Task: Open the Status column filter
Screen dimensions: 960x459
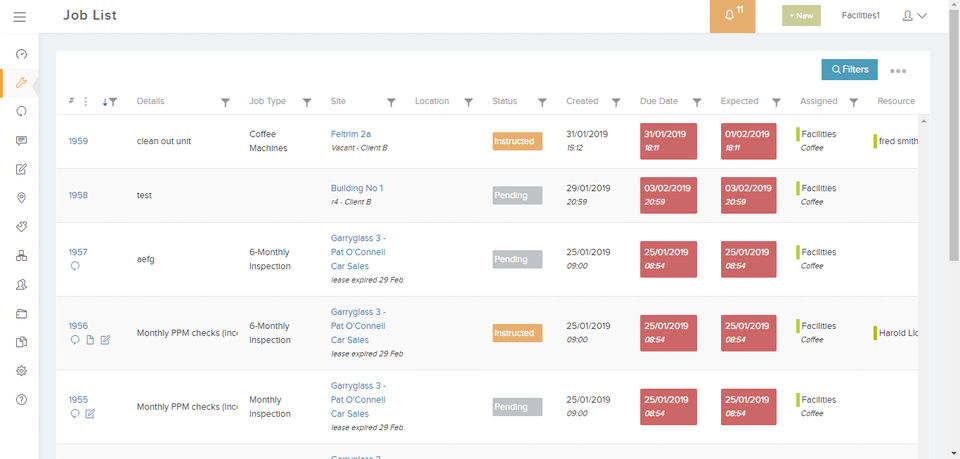Action: (542, 102)
